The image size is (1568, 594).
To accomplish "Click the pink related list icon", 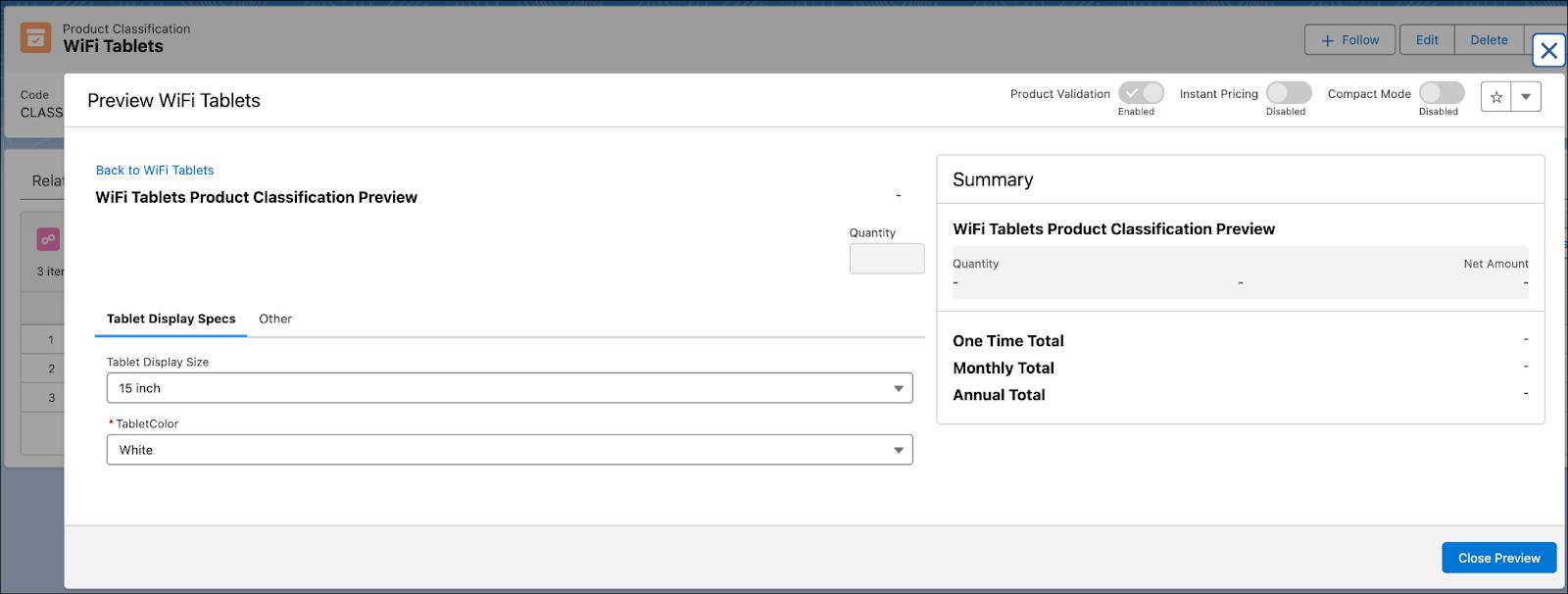I will [48, 239].
